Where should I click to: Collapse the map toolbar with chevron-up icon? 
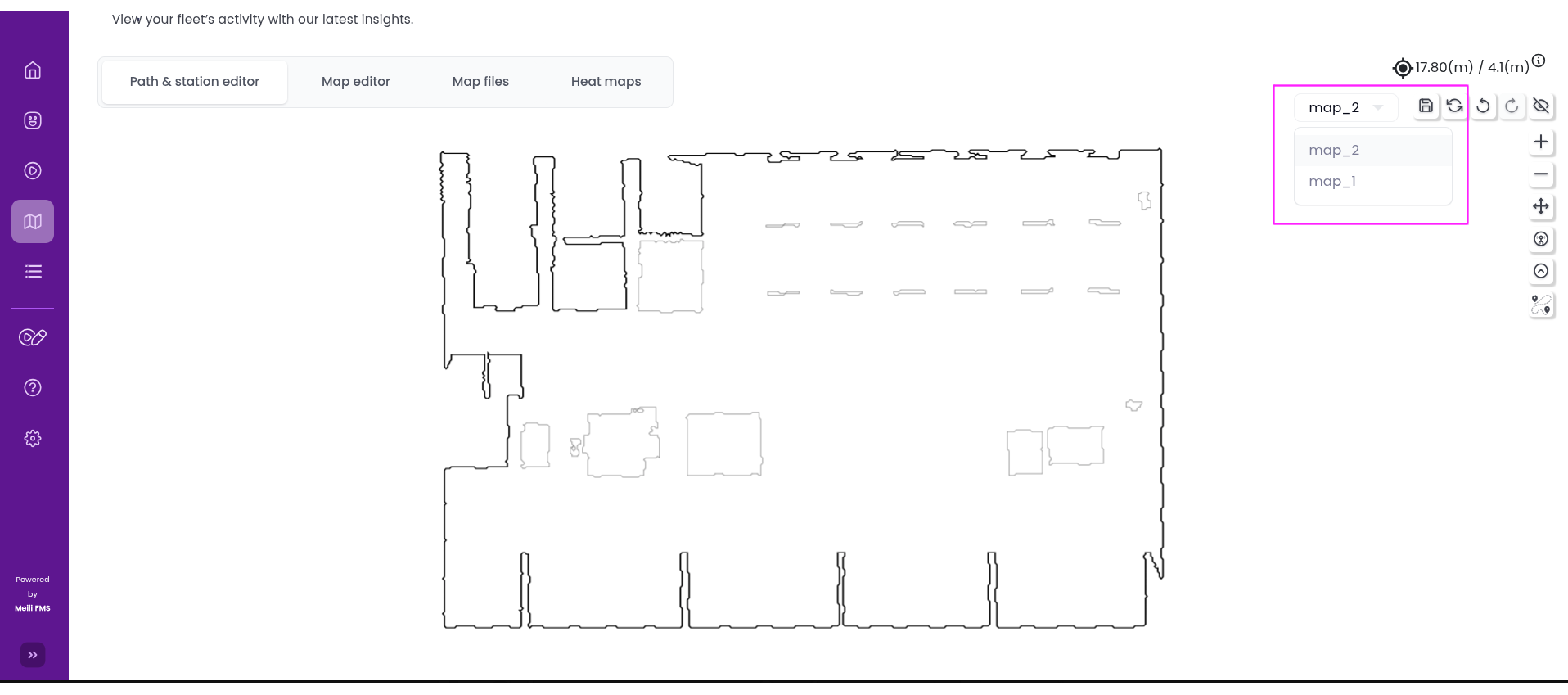1541,271
